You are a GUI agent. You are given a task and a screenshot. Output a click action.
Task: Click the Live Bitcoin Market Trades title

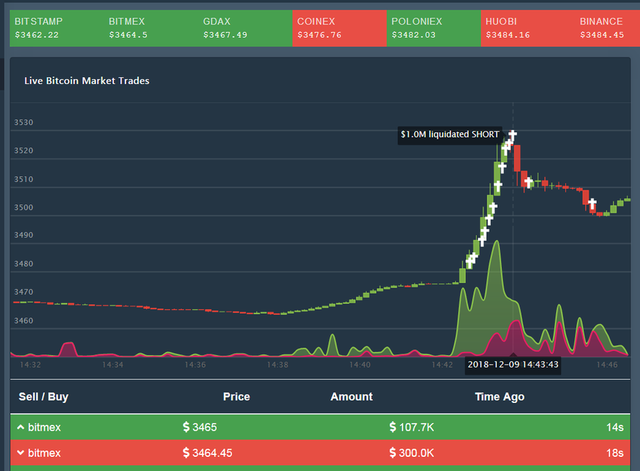(x=87, y=81)
